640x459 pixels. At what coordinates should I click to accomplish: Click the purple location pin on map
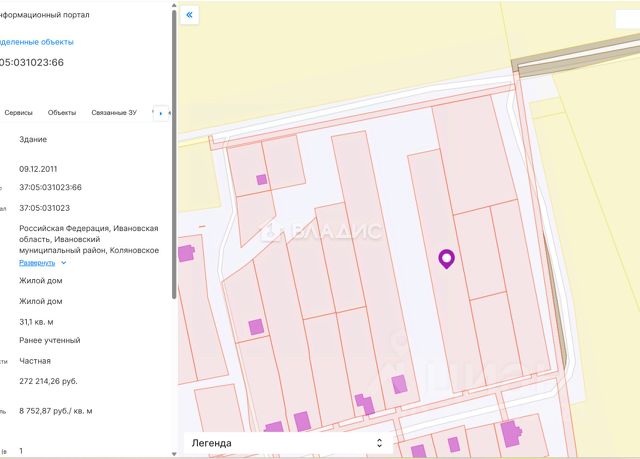(x=447, y=259)
